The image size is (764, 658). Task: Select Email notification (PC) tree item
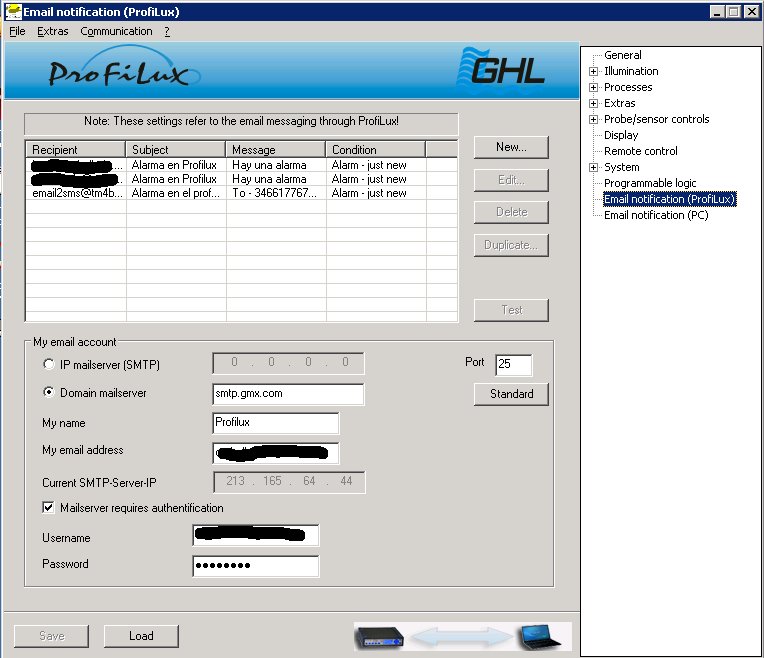point(656,215)
